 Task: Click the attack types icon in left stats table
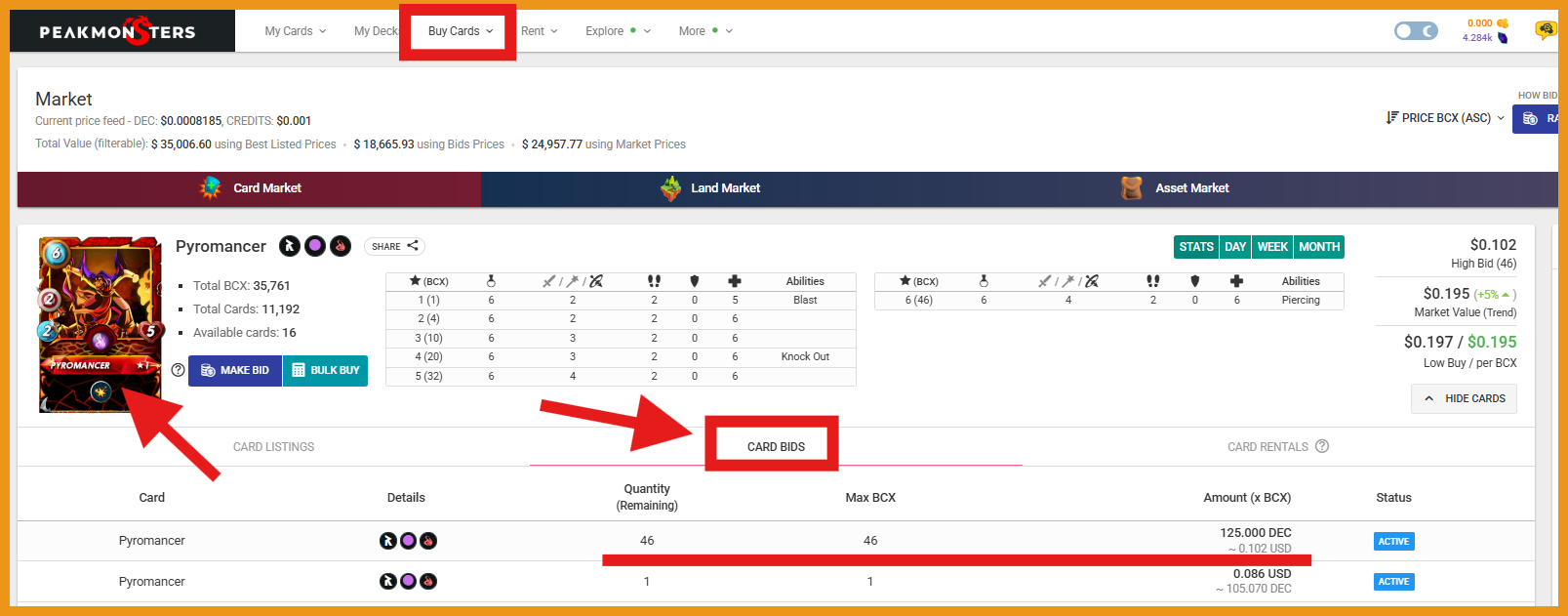573,280
